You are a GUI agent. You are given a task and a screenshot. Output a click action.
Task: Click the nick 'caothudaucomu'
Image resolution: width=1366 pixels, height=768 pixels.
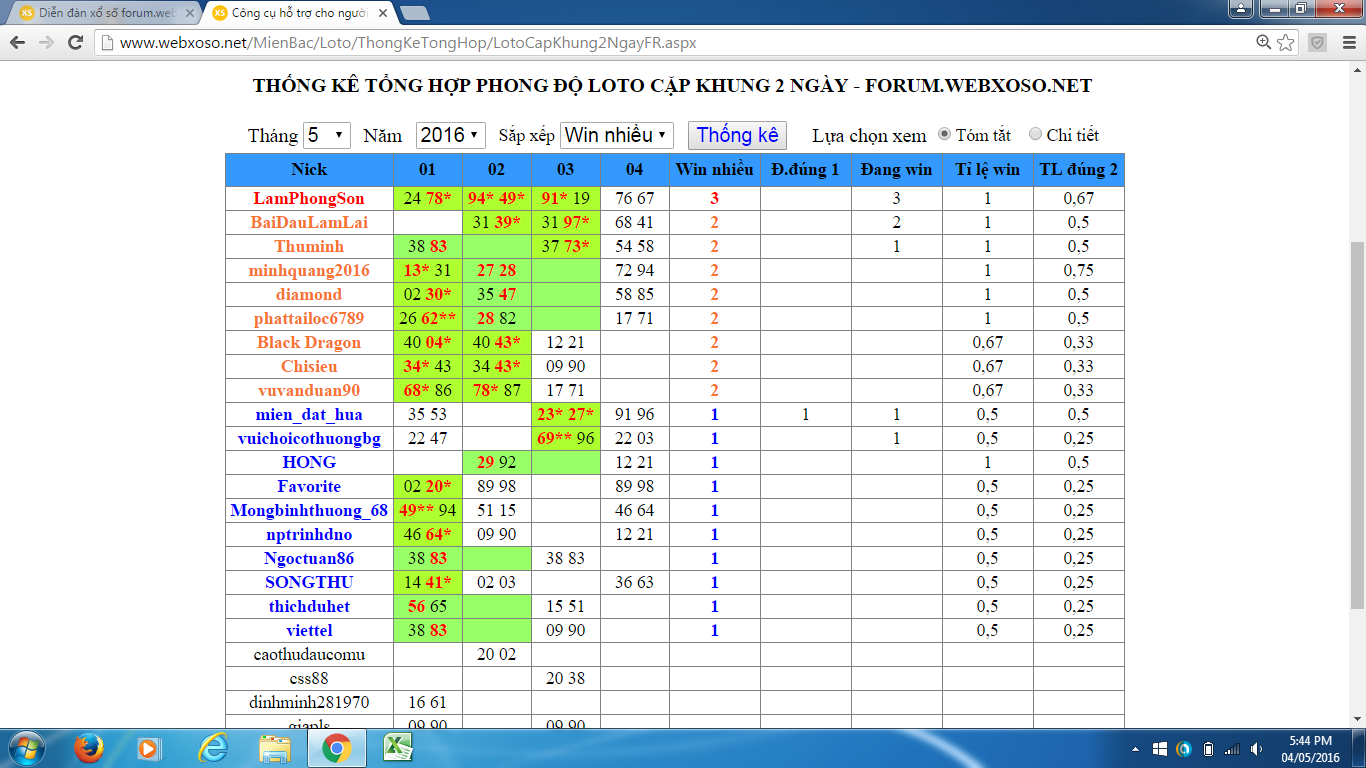pyautogui.click(x=309, y=654)
